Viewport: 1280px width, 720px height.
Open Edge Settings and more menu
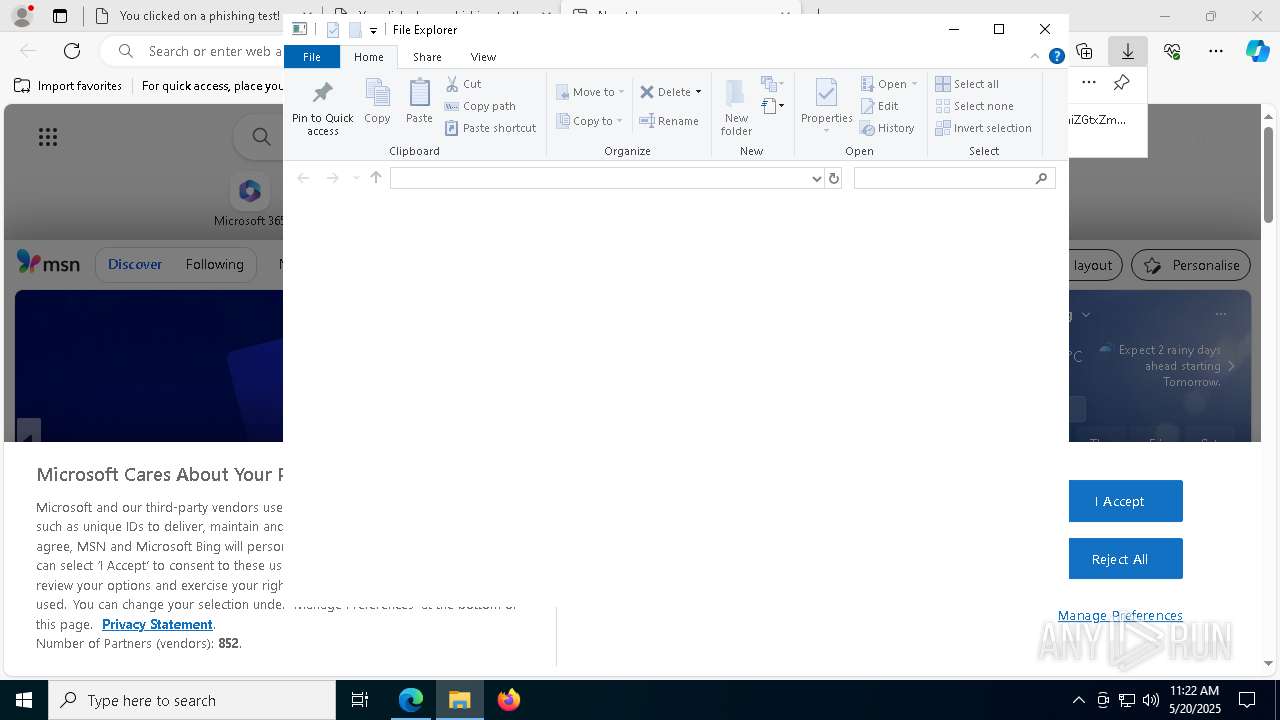tap(1216, 50)
